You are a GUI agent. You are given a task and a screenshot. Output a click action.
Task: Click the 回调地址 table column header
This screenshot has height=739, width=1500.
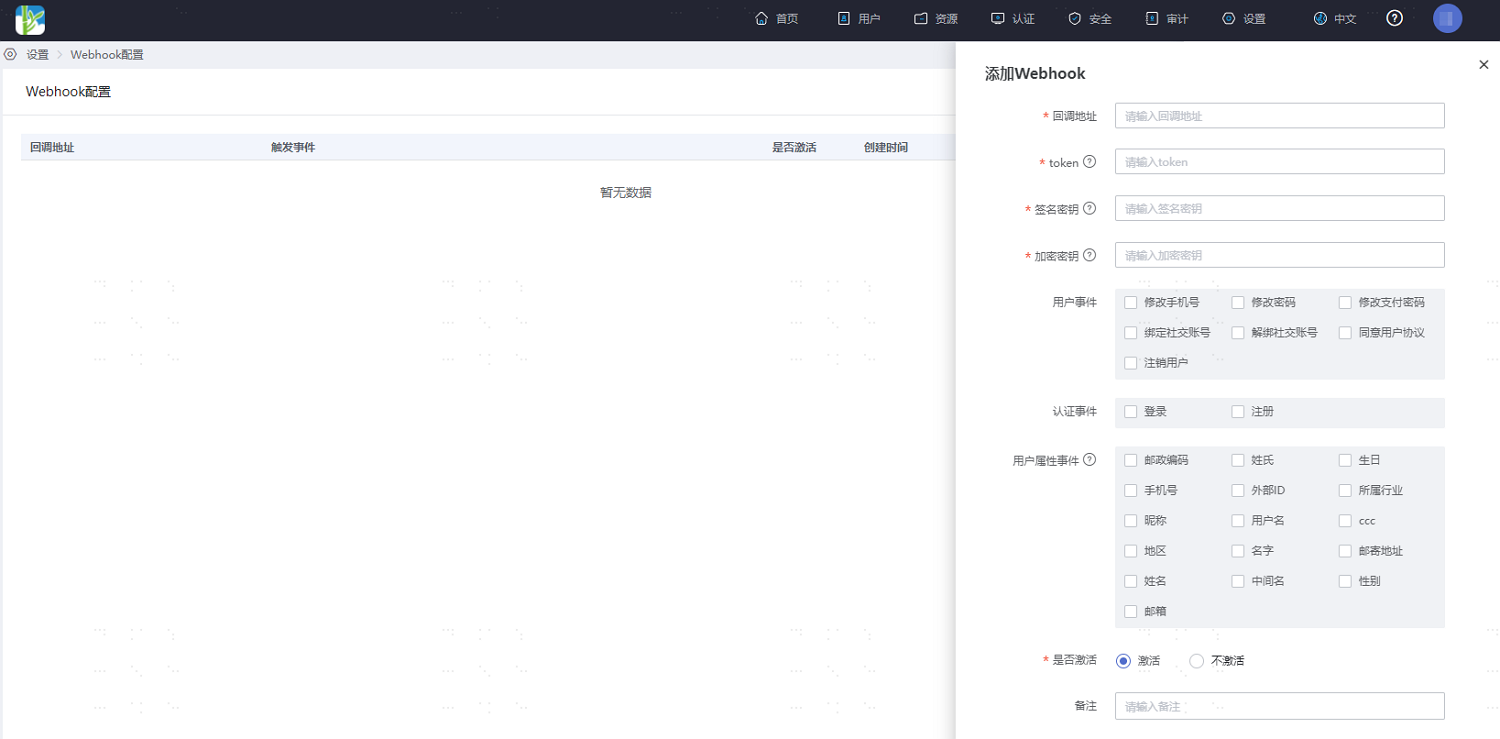(x=52, y=147)
